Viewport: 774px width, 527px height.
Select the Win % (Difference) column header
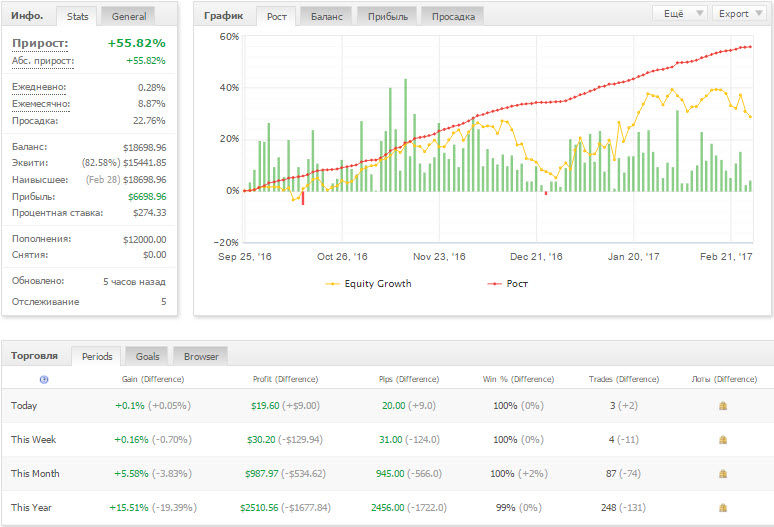pyautogui.click(x=518, y=379)
